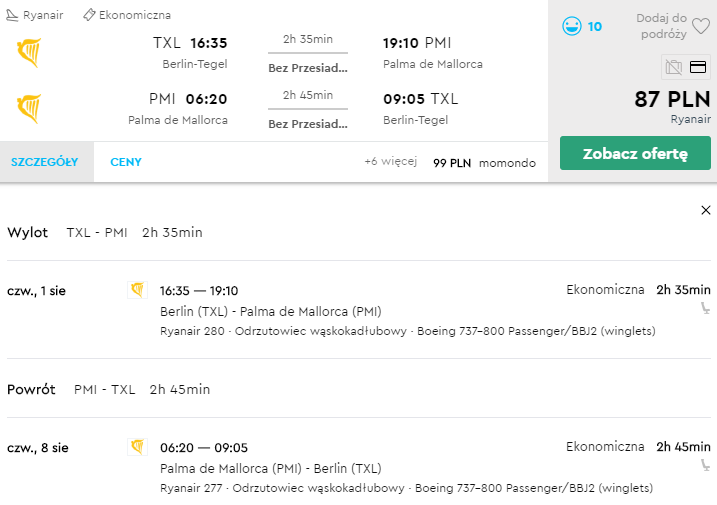Click the ticket icon beside Ekonomiczna
Viewport: 717px width, 505px height.
coord(89,15)
